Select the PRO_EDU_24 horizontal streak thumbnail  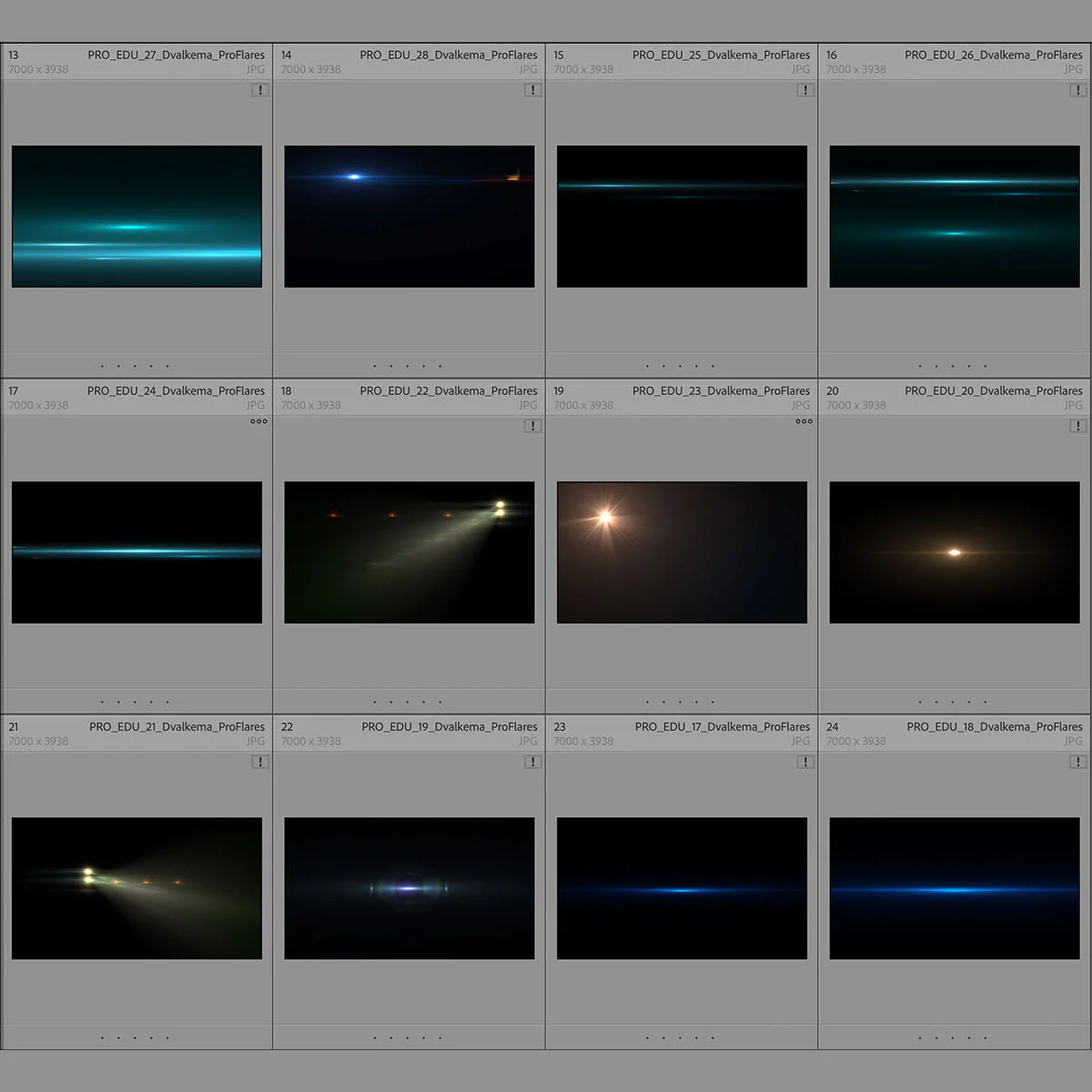136,552
